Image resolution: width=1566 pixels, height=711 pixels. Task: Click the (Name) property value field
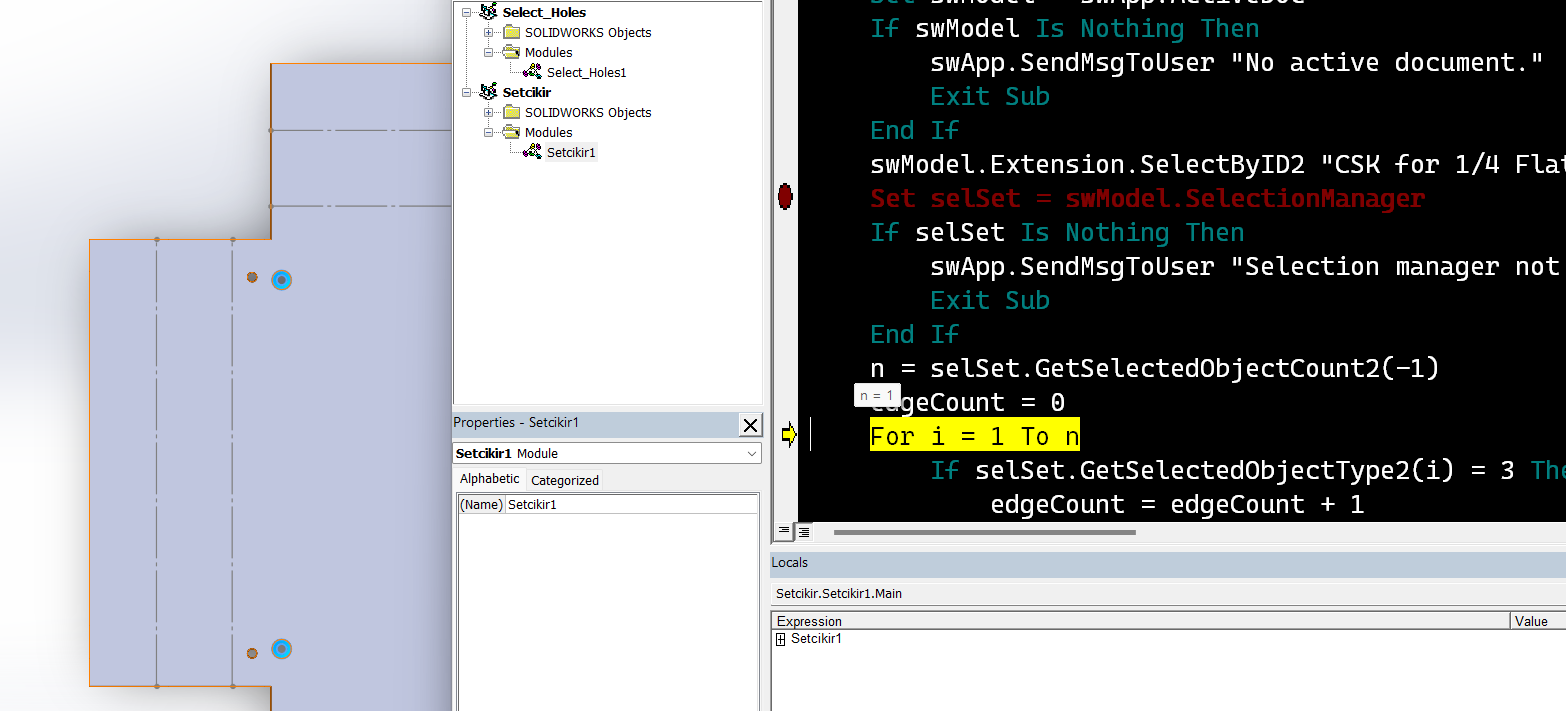click(630, 505)
